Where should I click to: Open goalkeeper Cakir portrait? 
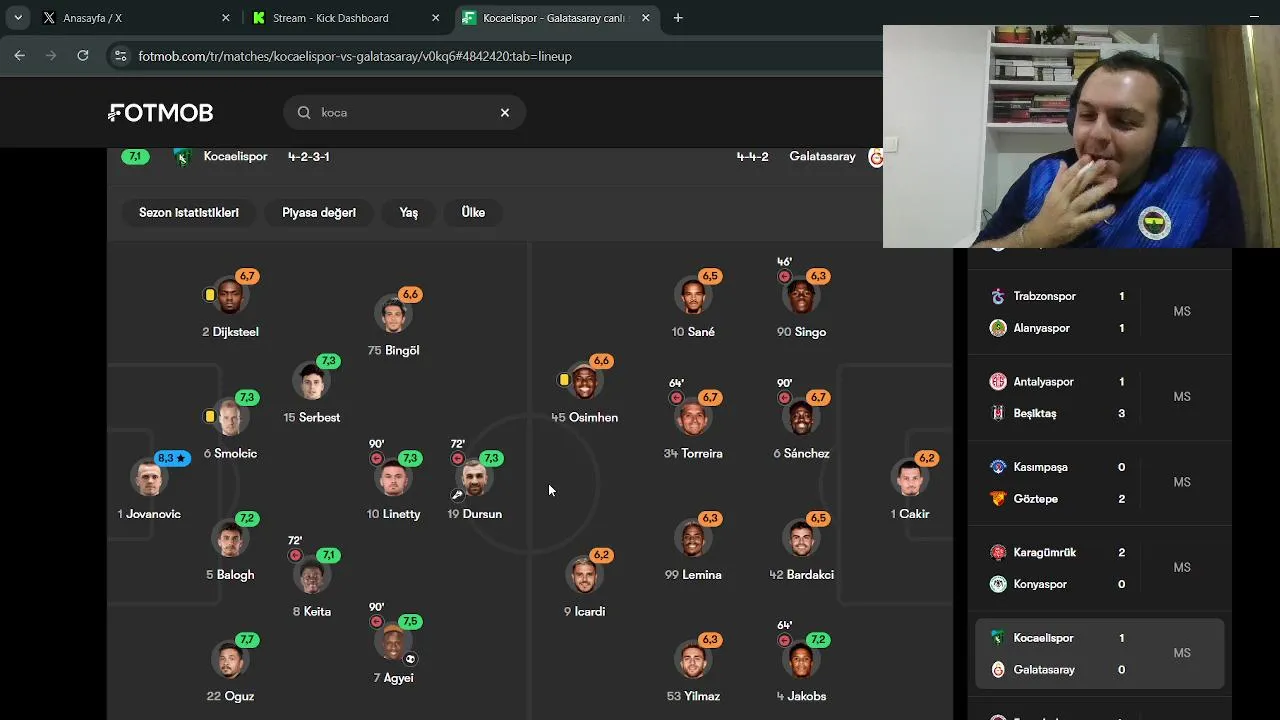(909, 480)
